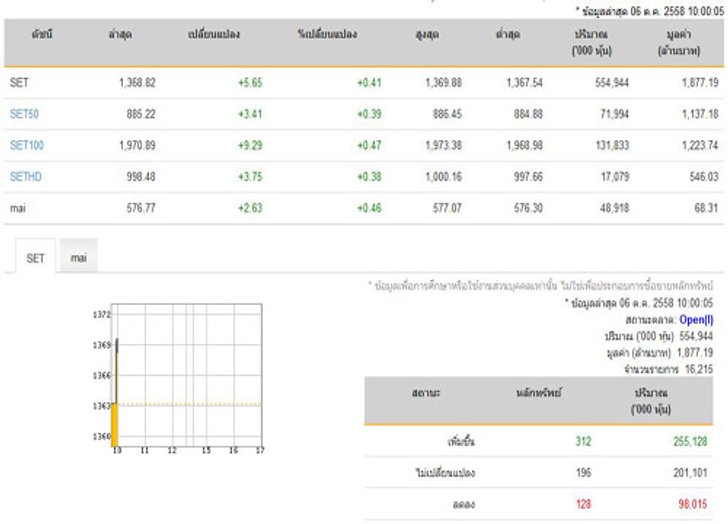Select SETHD high value 1,000.16
Screen dimensions: 728x524
pos(443,176)
